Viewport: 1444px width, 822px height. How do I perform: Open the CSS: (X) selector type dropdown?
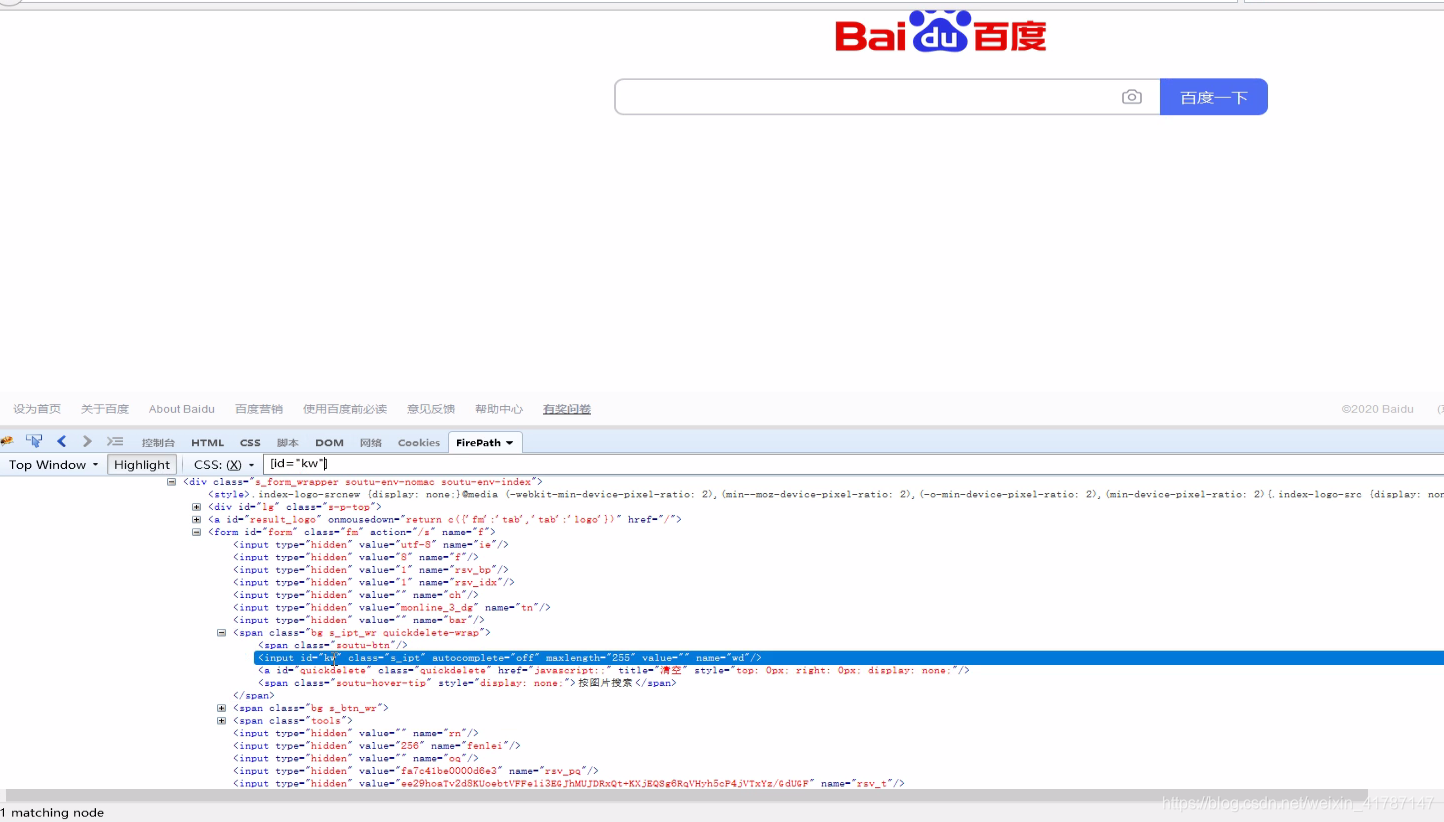(x=224, y=465)
